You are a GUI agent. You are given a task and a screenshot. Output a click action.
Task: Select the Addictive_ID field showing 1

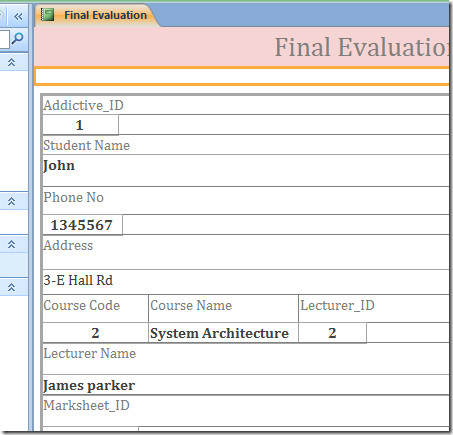tap(80, 125)
